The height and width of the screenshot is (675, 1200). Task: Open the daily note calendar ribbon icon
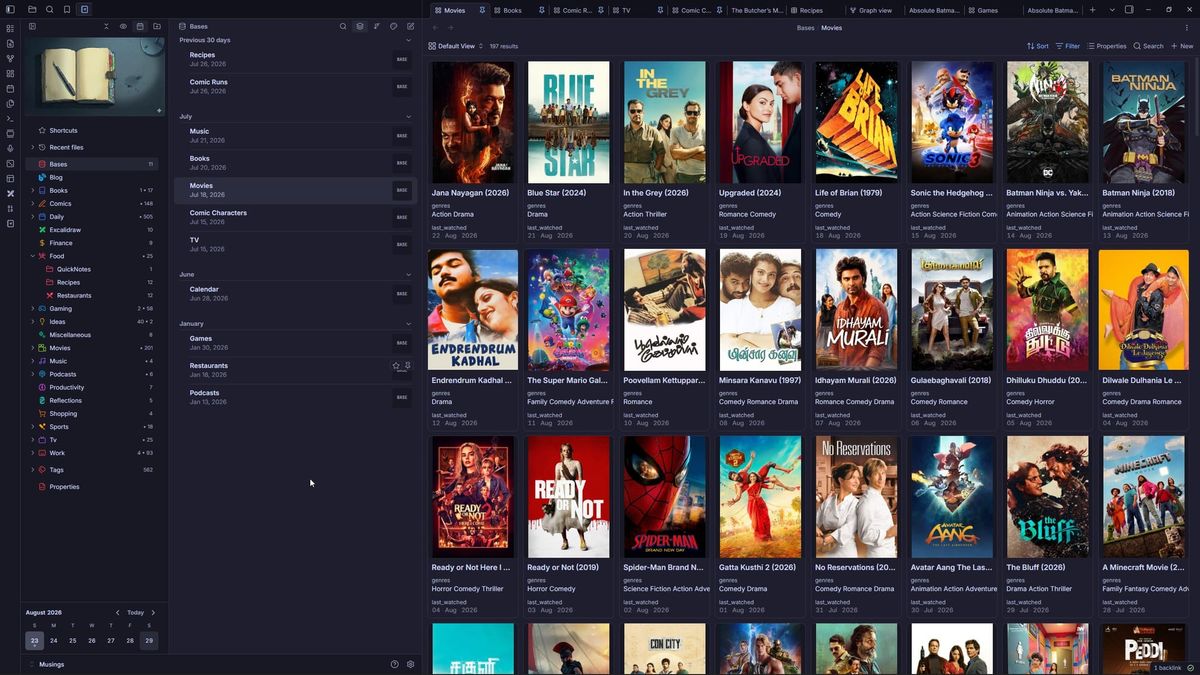tap(10, 88)
